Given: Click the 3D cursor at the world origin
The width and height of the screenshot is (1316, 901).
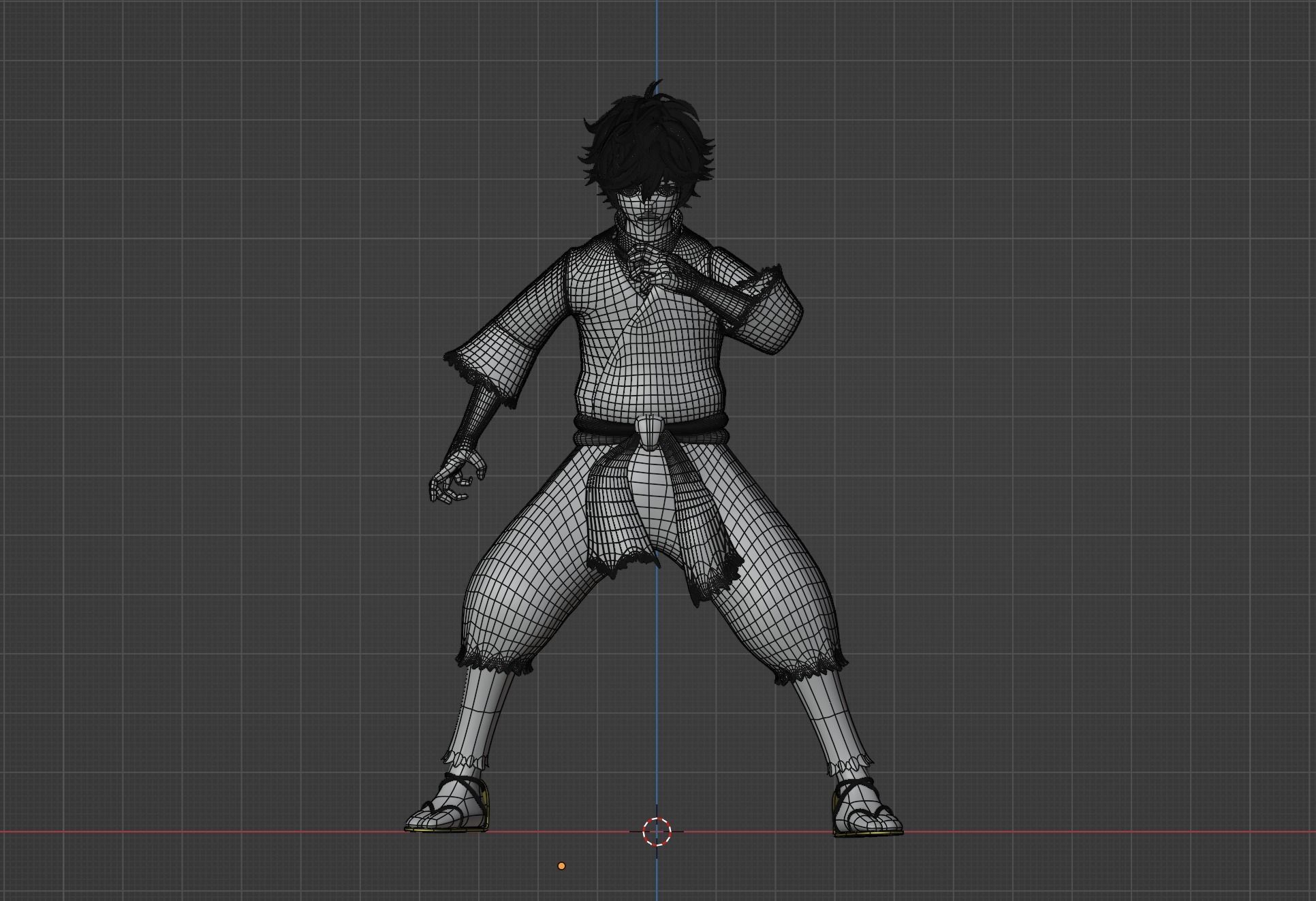Looking at the screenshot, I should [657, 832].
